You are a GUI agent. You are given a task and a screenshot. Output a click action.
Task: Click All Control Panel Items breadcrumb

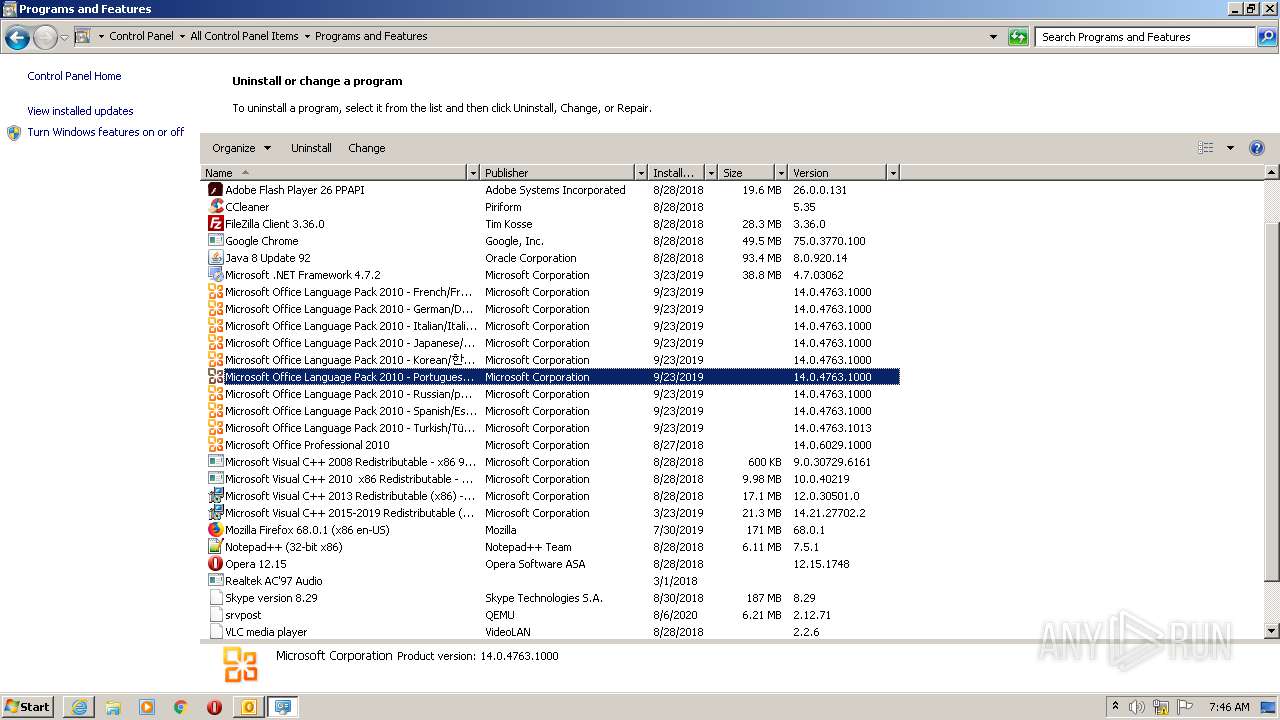(x=244, y=36)
